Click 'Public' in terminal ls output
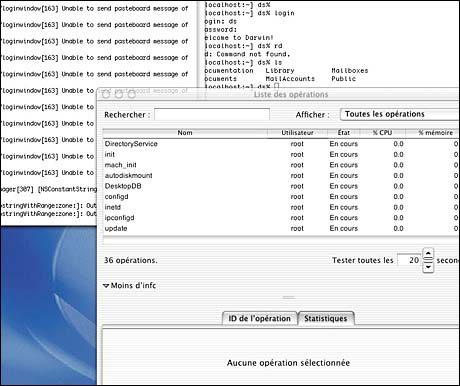 click(x=343, y=79)
